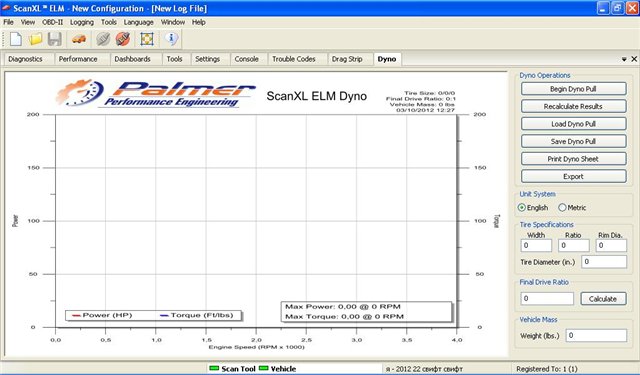Select the Metric unit system
The width and height of the screenshot is (640, 375).
[x=572, y=208]
